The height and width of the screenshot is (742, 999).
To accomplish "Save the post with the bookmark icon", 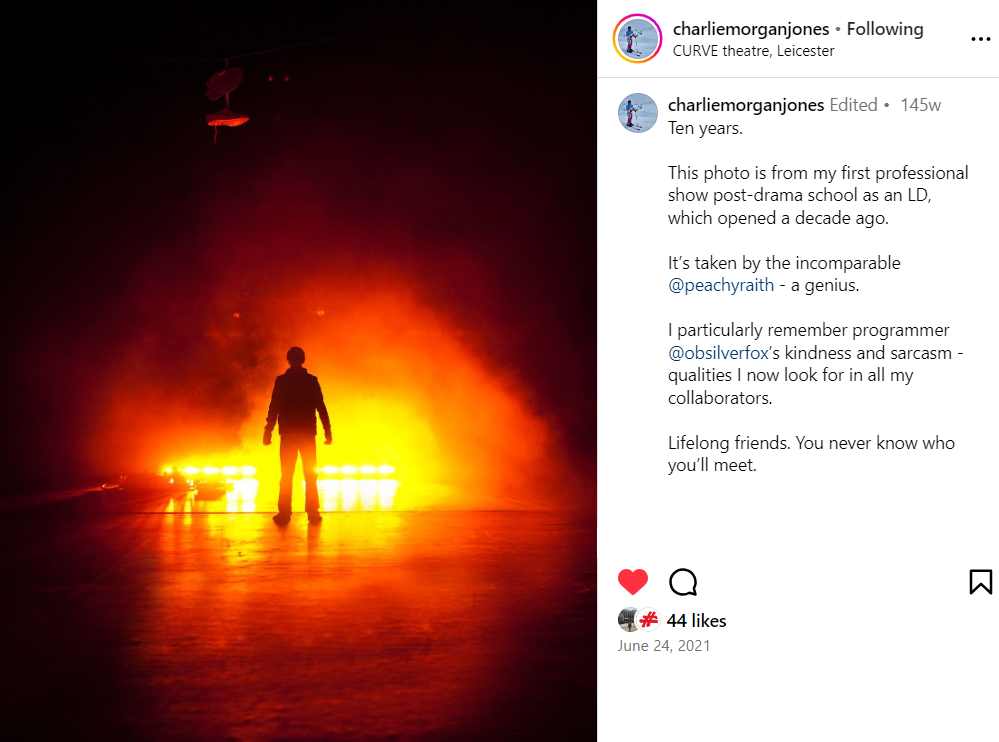I will point(981,582).
